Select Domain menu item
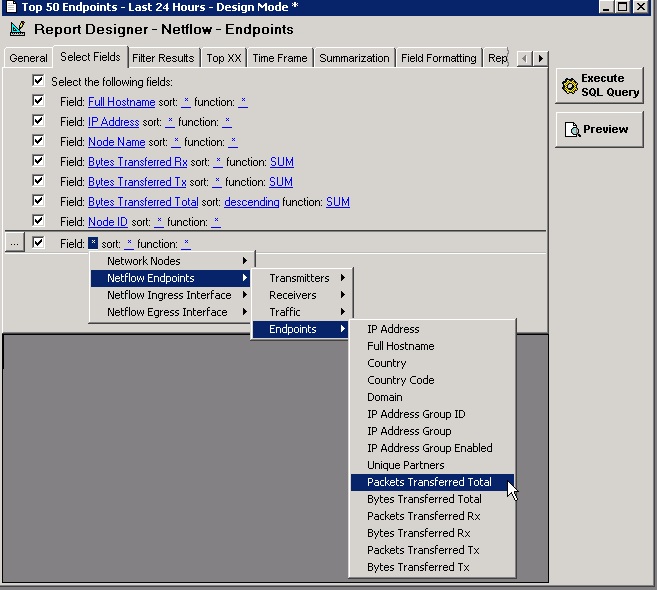Viewport: 657px width, 590px height. (432, 397)
